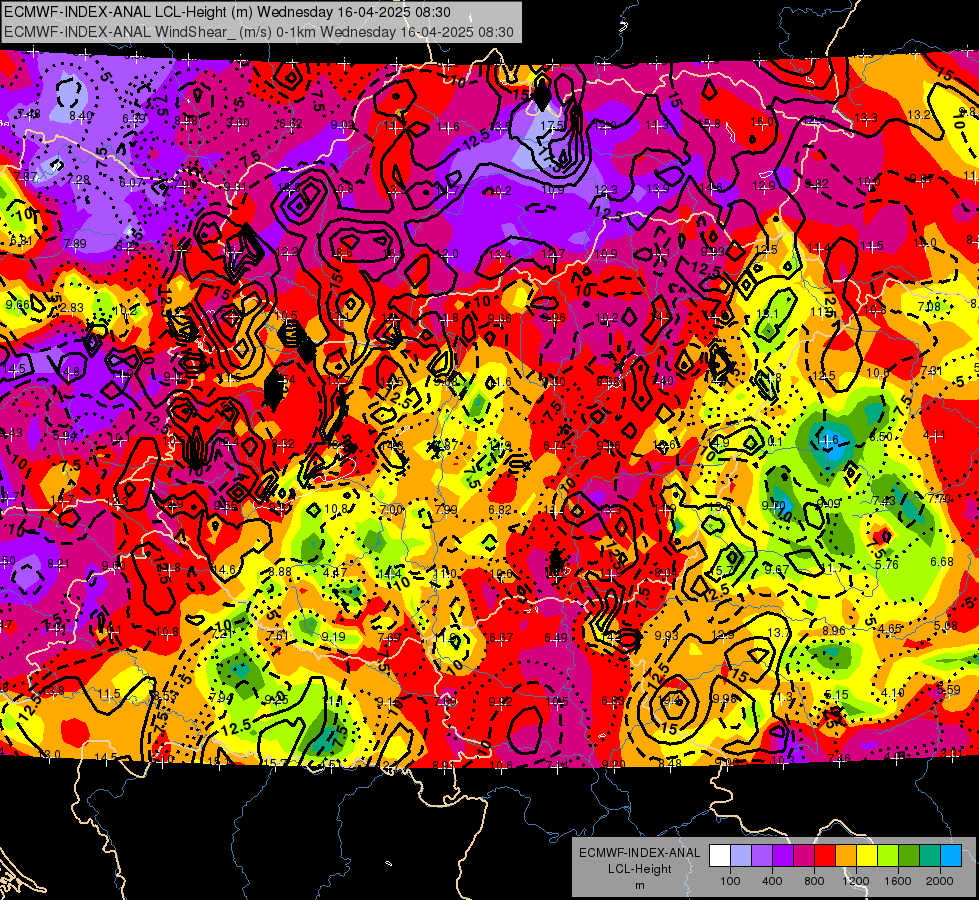Click the 6.07 grid value

pos(132,182)
